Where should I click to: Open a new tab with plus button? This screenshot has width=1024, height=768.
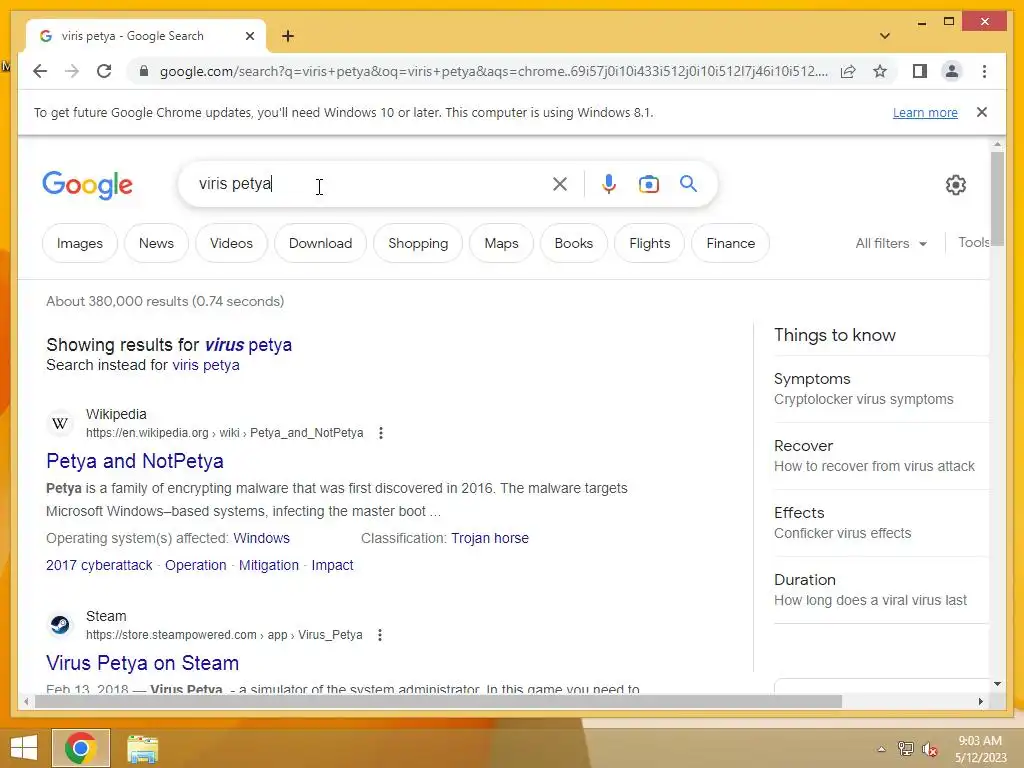click(x=288, y=36)
